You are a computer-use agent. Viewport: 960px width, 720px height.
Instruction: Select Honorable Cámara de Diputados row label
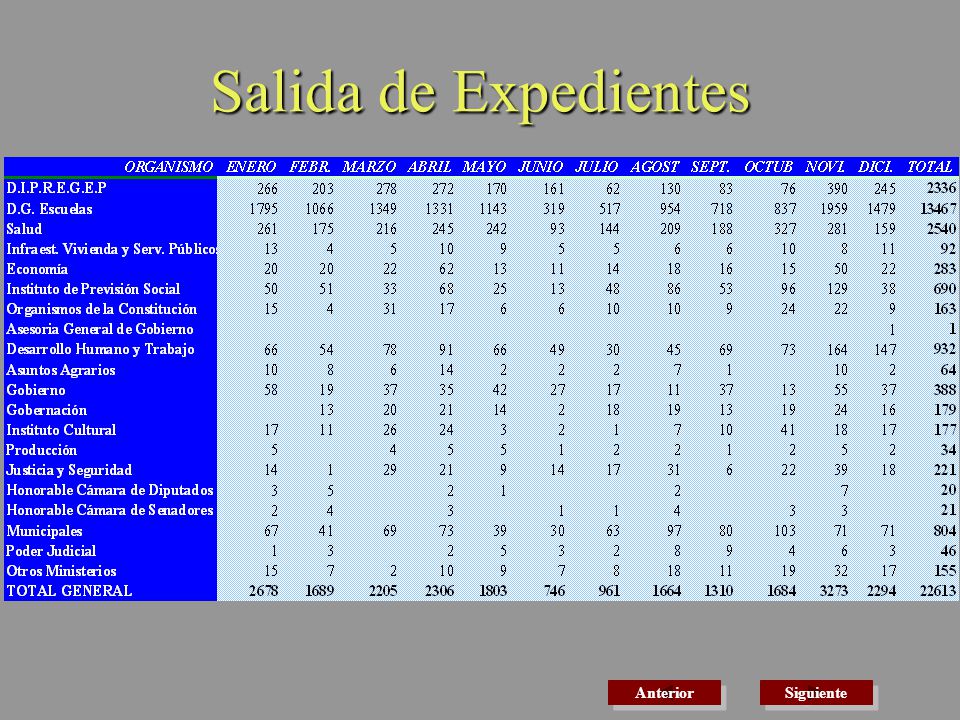pos(110,490)
